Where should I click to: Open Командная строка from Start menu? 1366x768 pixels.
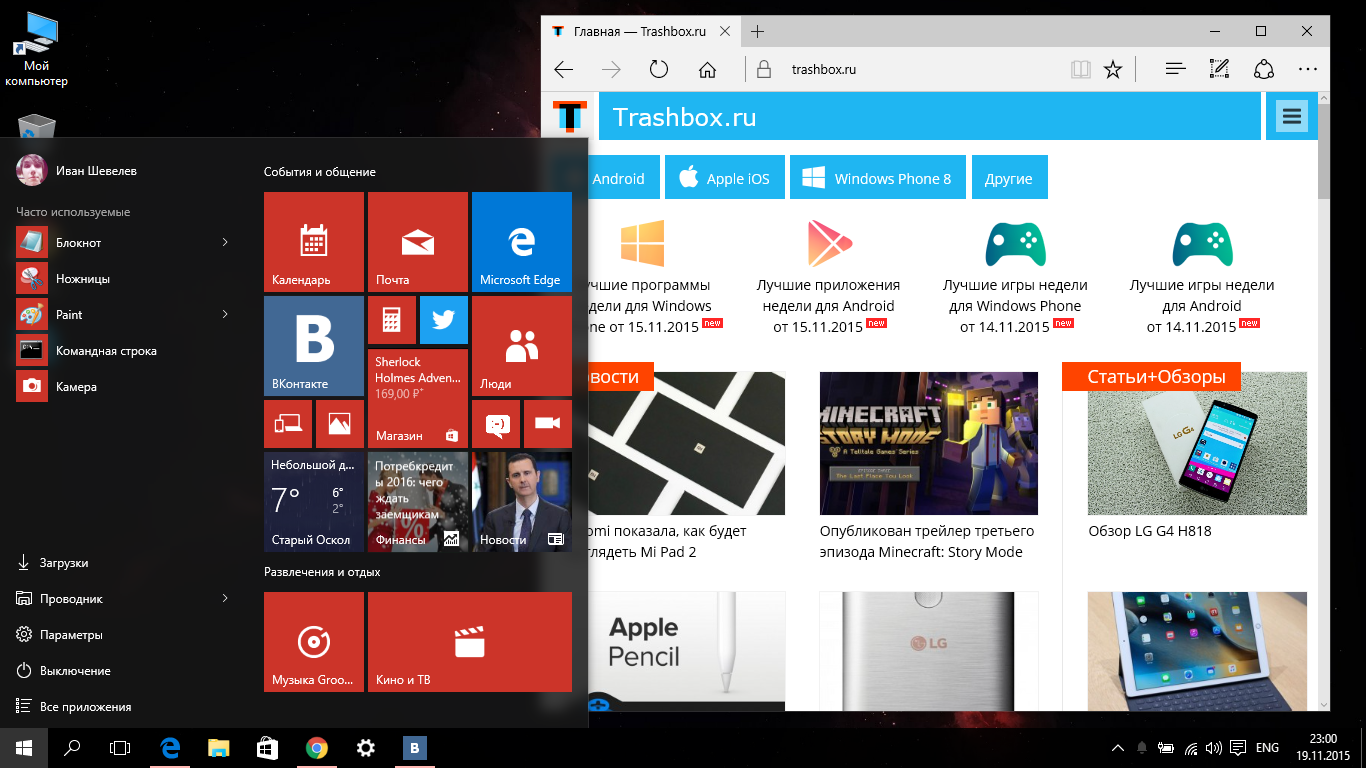point(124,350)
